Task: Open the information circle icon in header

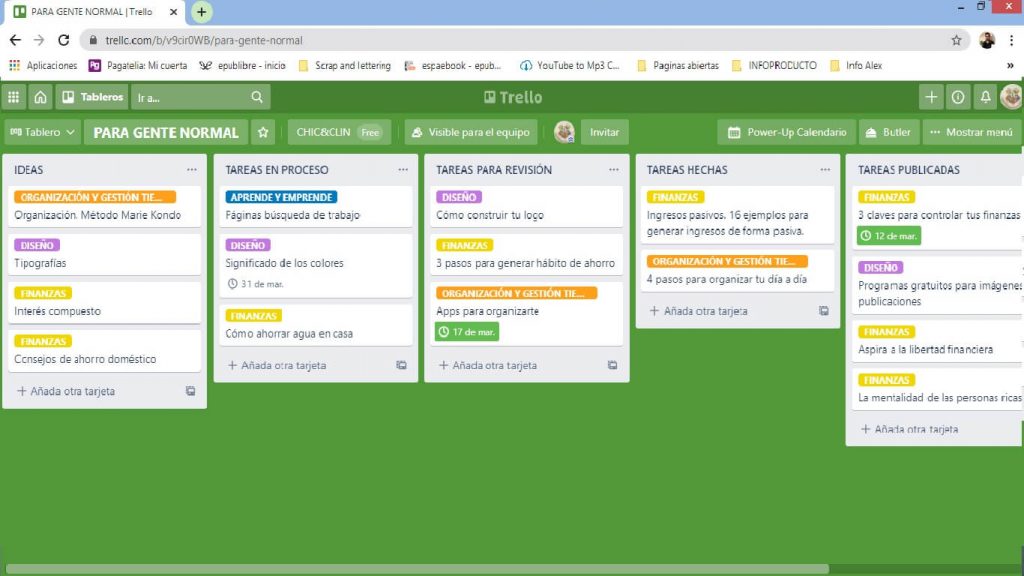Action: click(959, 96)
